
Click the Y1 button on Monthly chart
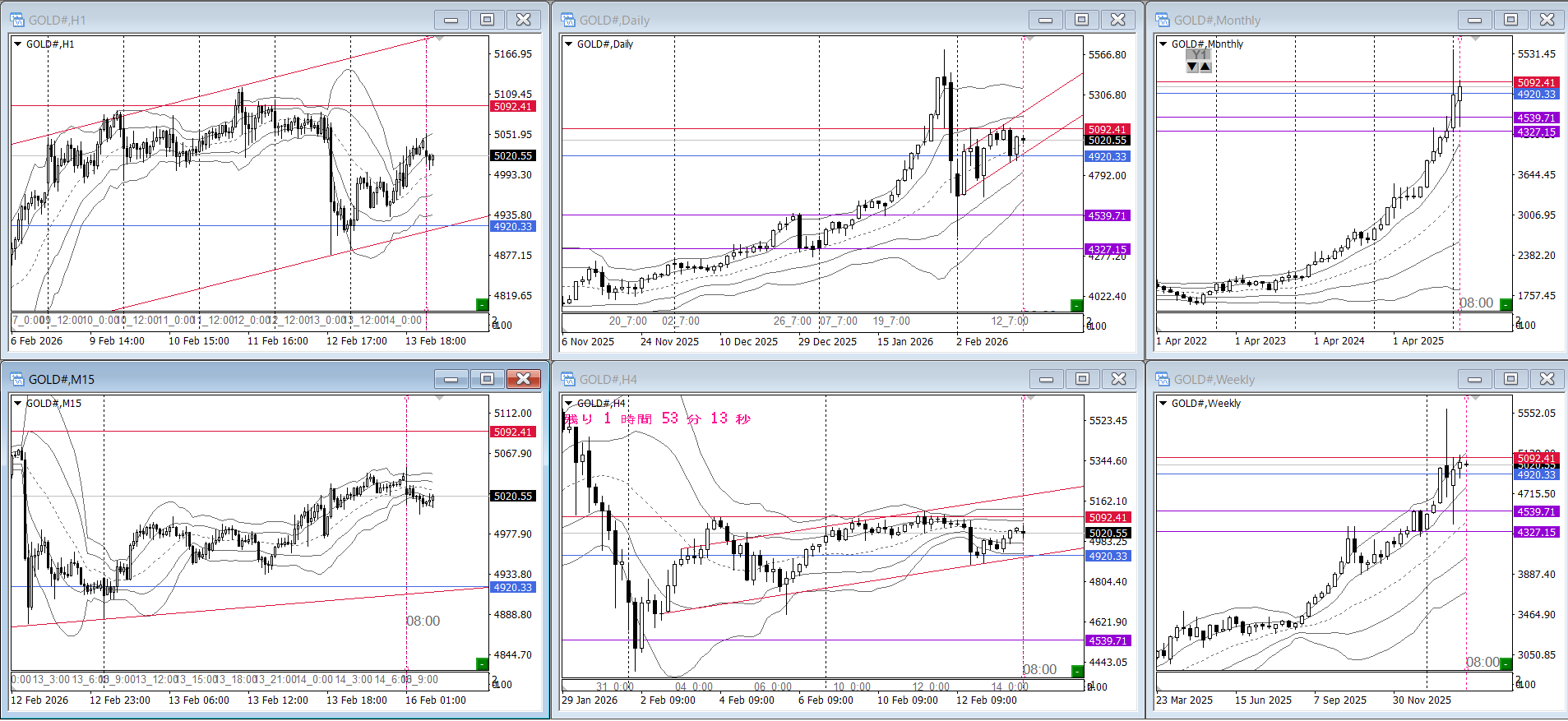pos(1199,55)
